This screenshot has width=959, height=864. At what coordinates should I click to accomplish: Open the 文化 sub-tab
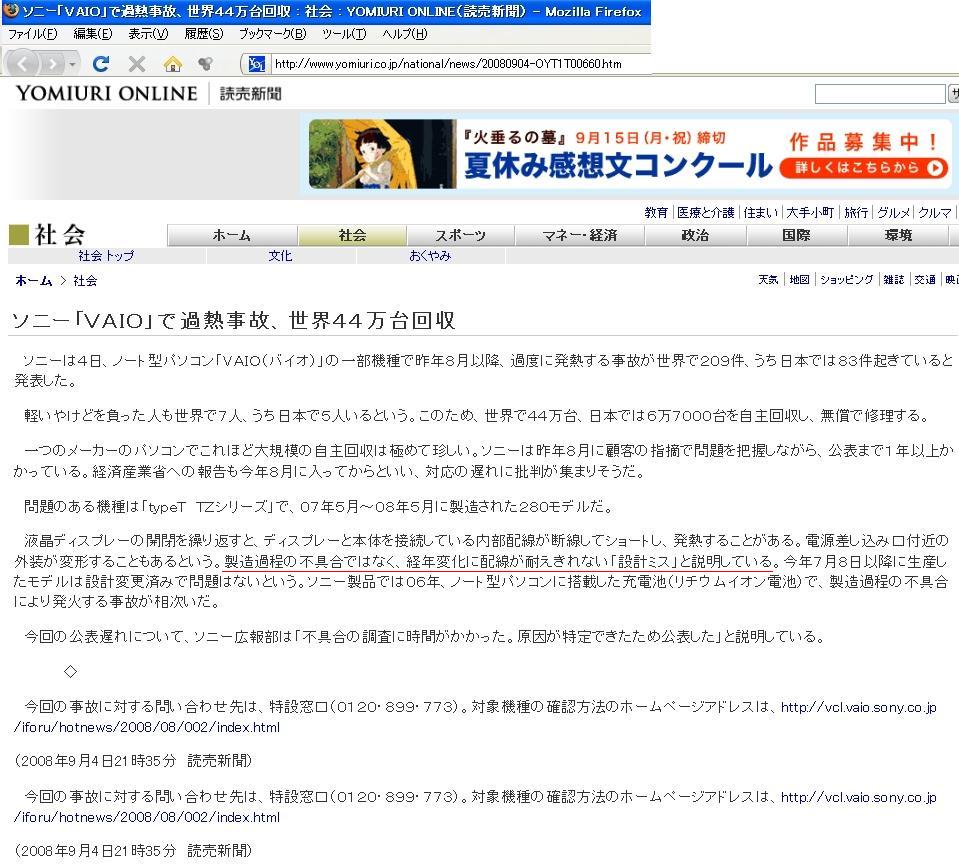click(280, 256)
